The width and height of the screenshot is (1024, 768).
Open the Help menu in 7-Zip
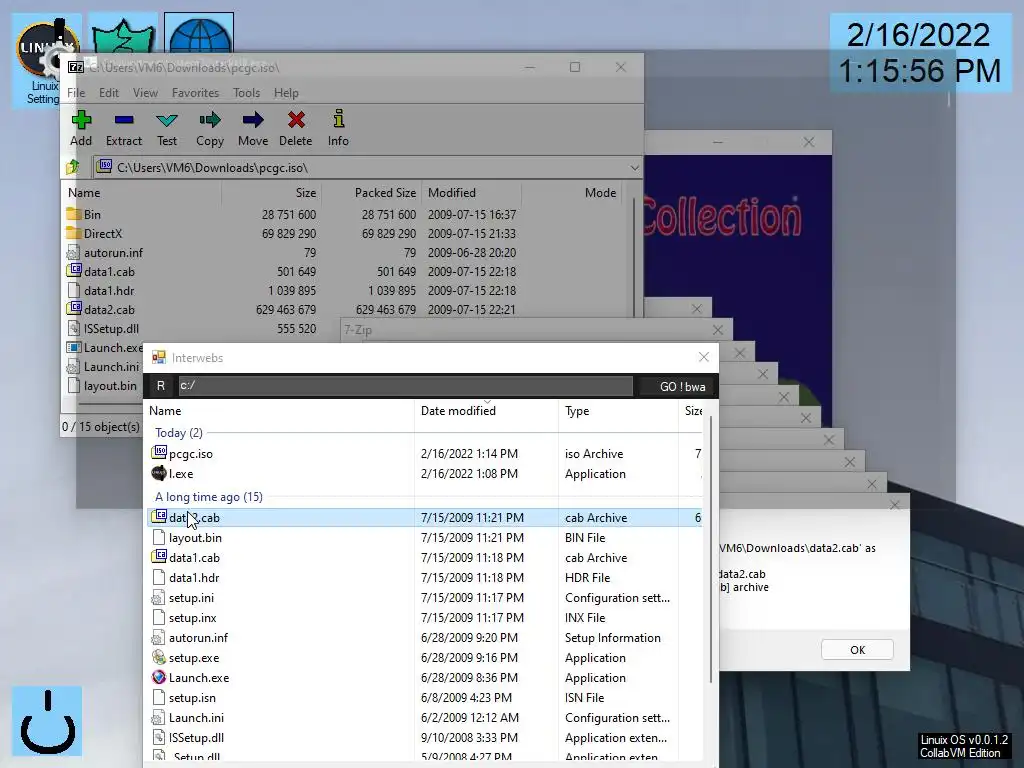286,93
